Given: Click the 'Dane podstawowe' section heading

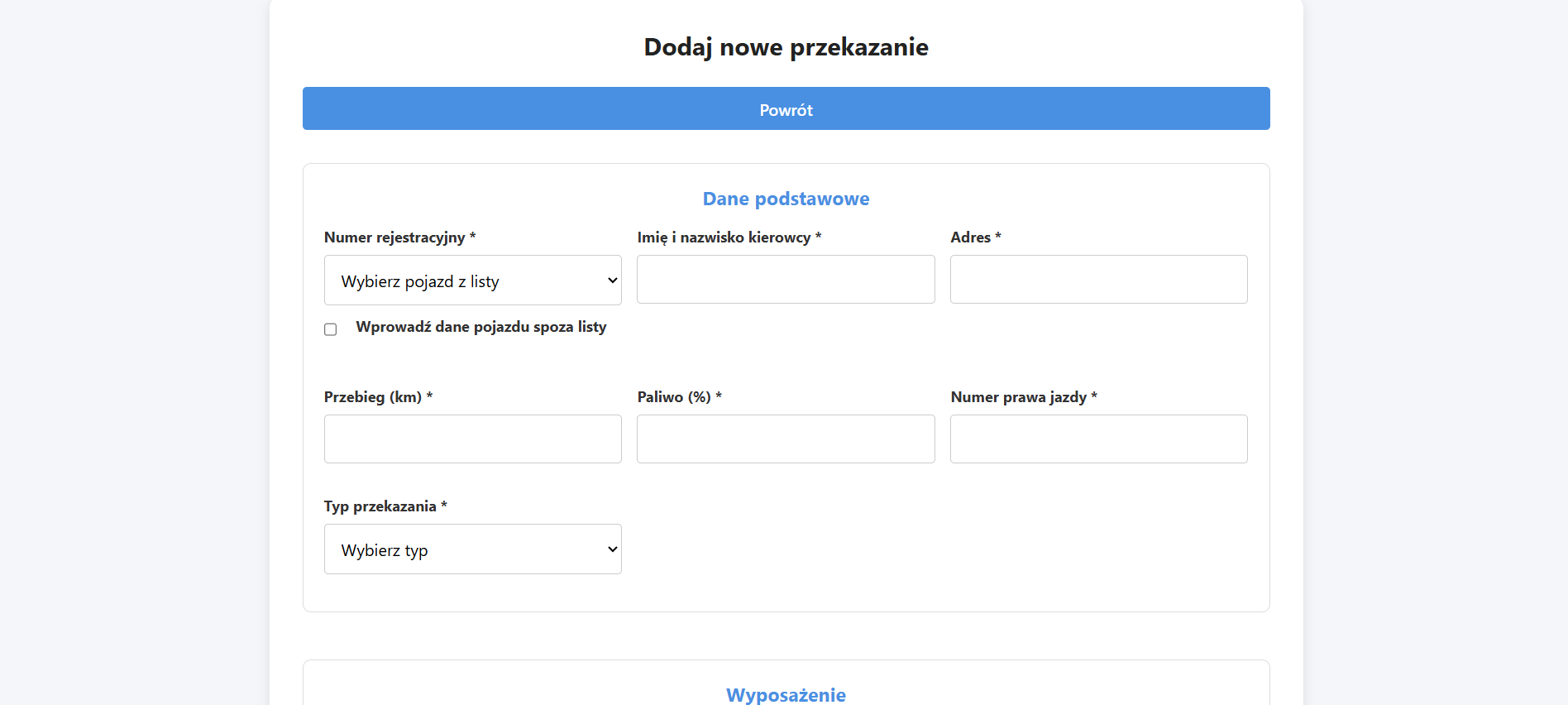Looking at the screenshot, I should 786,199.
